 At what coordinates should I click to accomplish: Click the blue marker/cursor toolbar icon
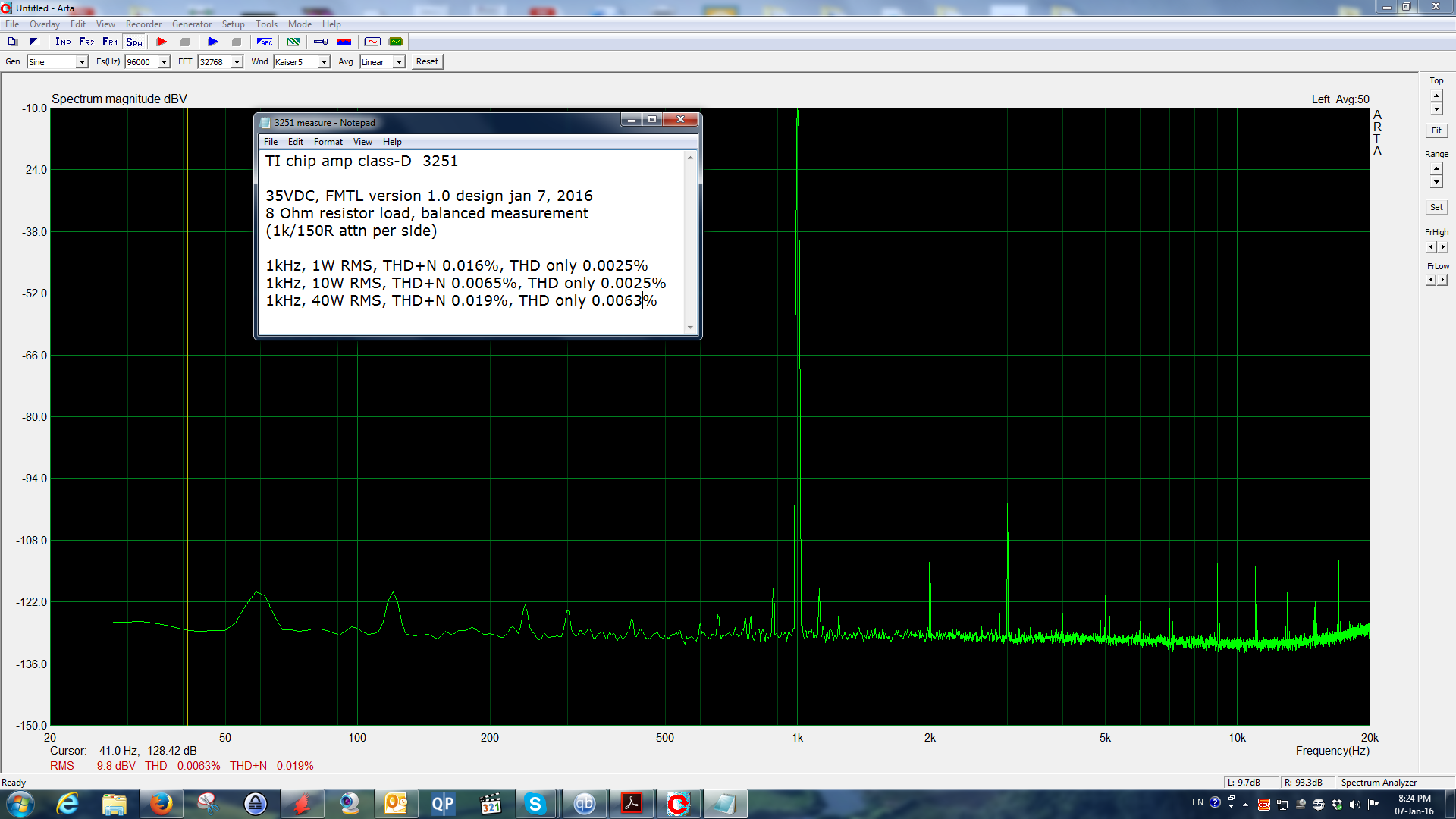coord(321,42)
